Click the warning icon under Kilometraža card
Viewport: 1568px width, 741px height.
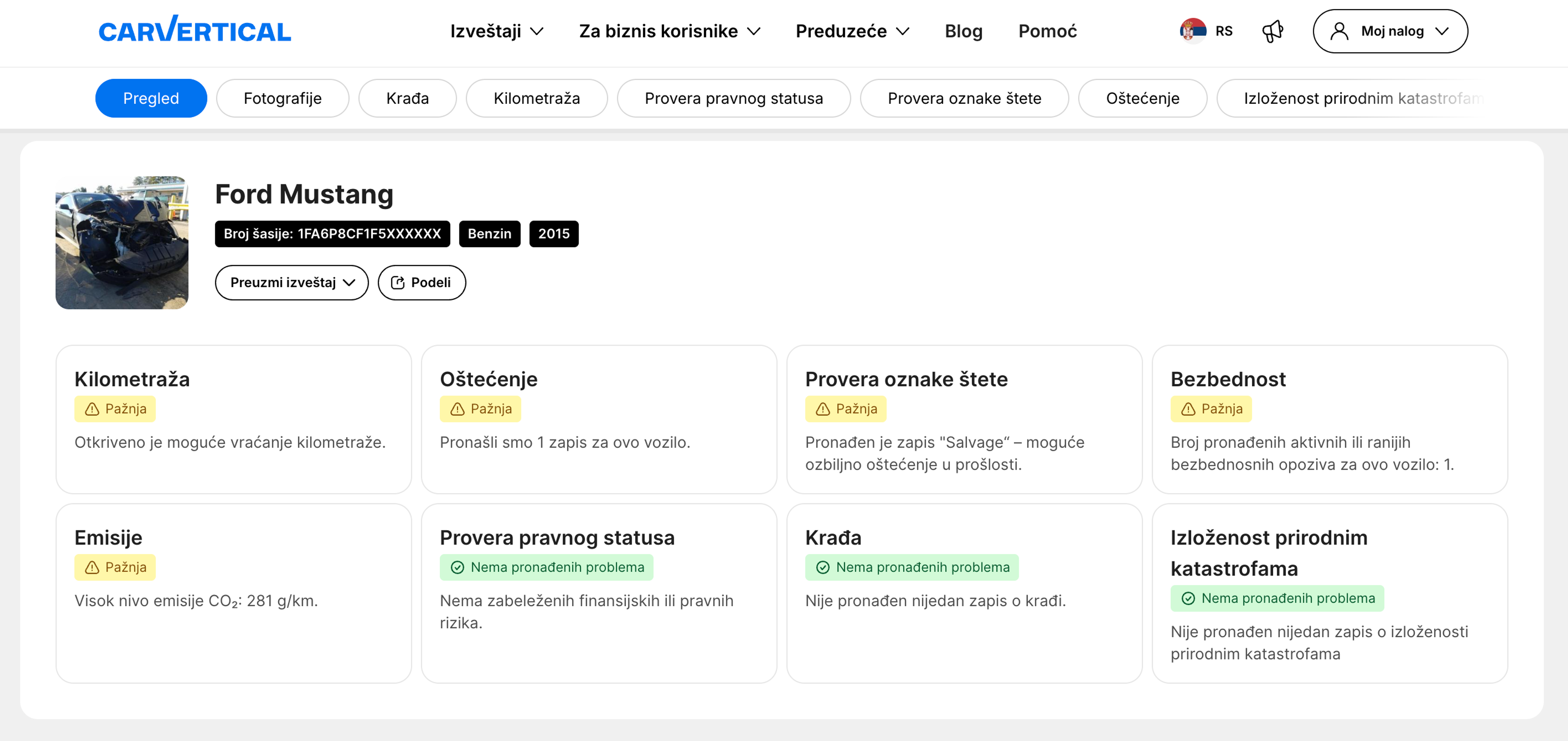92,409
